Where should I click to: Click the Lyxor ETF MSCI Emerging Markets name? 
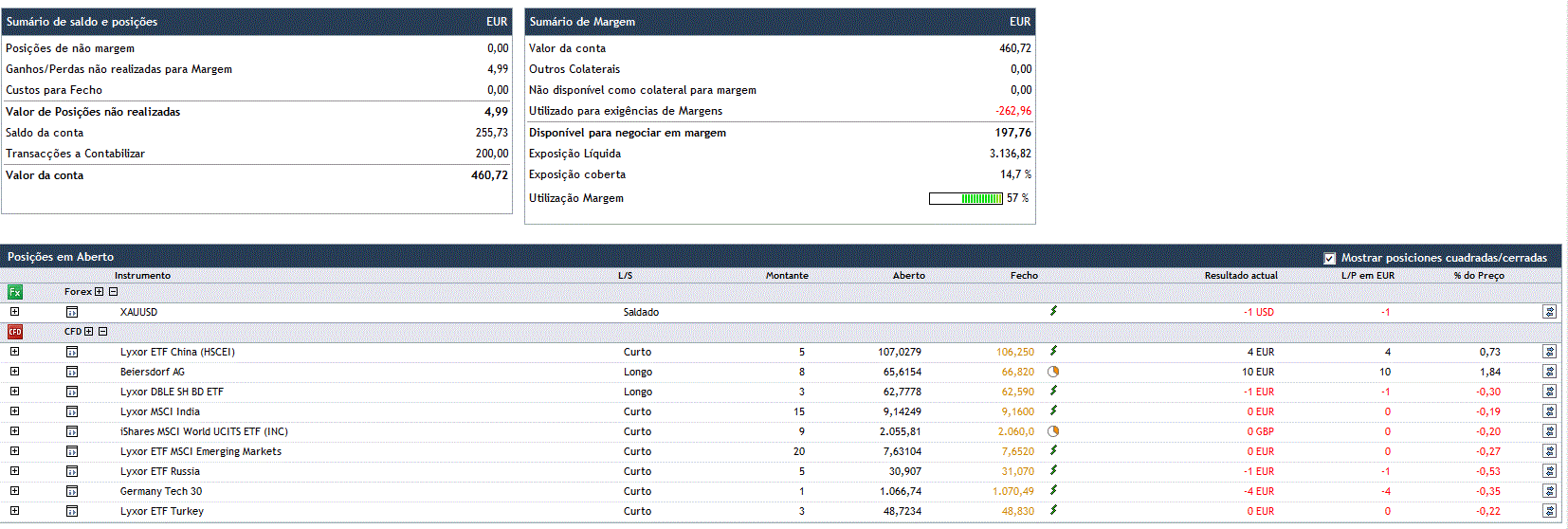(x=201, y=451)
